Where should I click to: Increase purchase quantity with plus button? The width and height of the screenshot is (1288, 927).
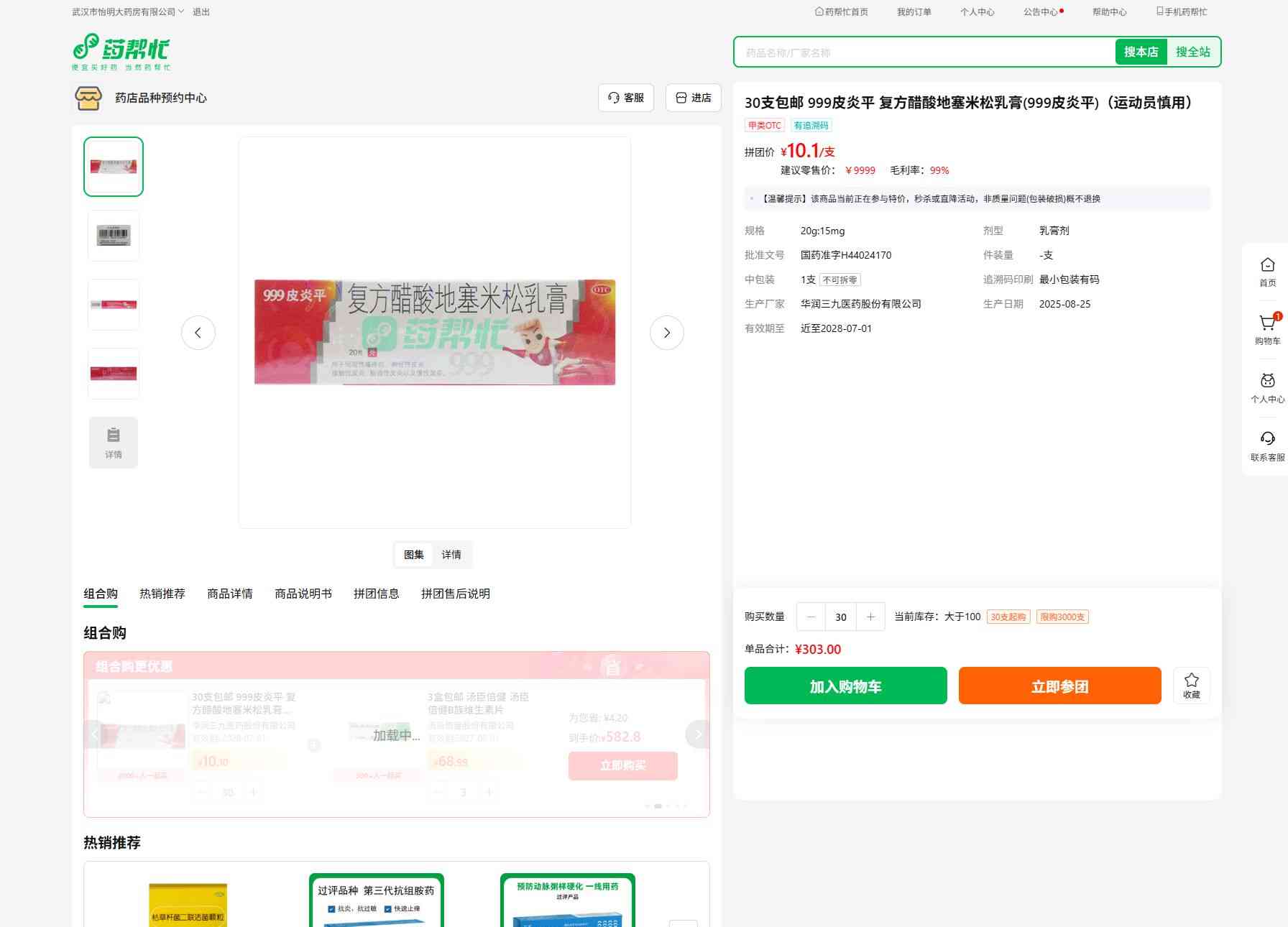tap(870, 617)
